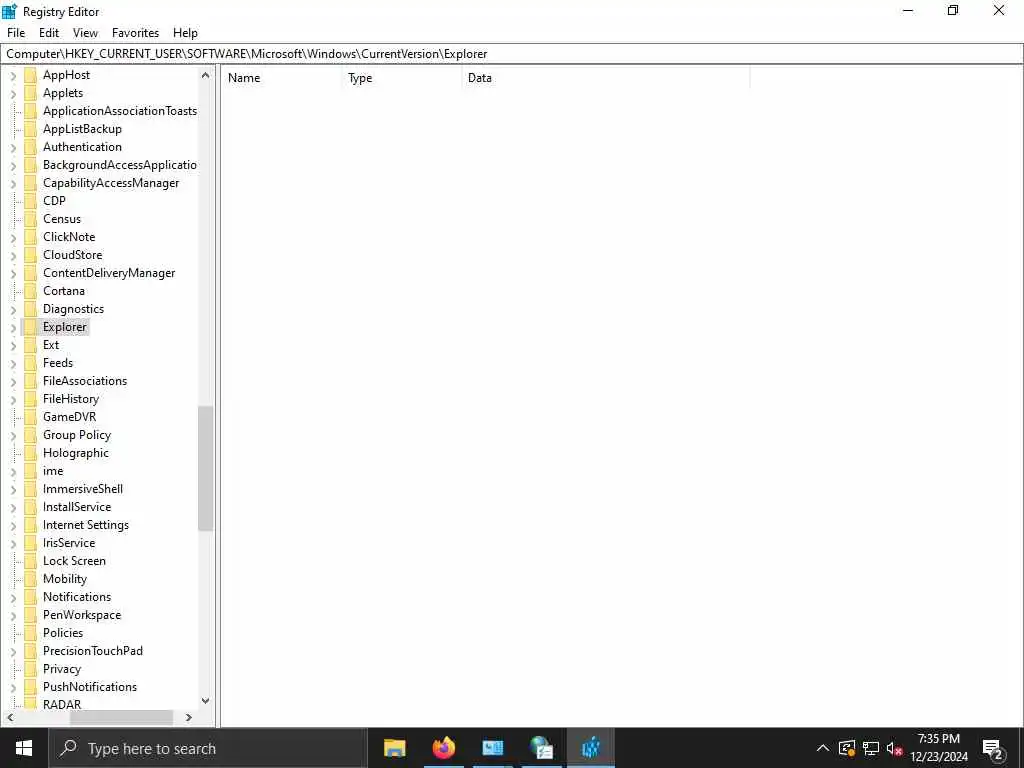Select the ContentDeliveryManager key
This screenshot has width=1024, height=768.
tap(109, 273)
